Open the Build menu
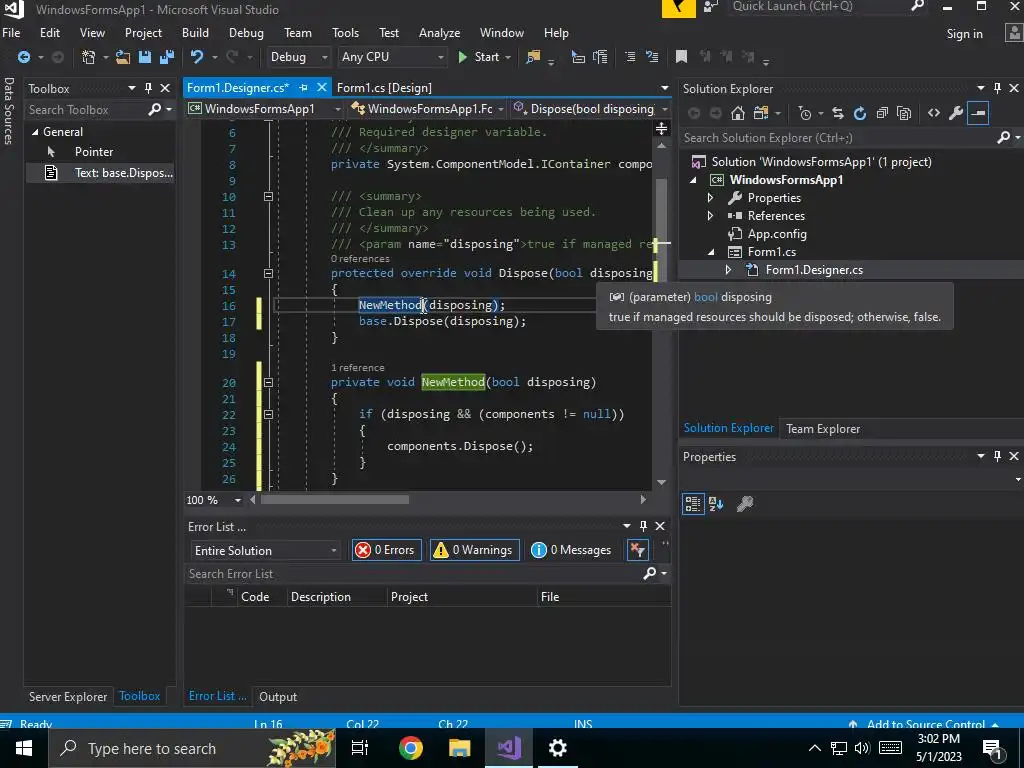Viewport: 1024px width, 768px height. click(195, 33)
